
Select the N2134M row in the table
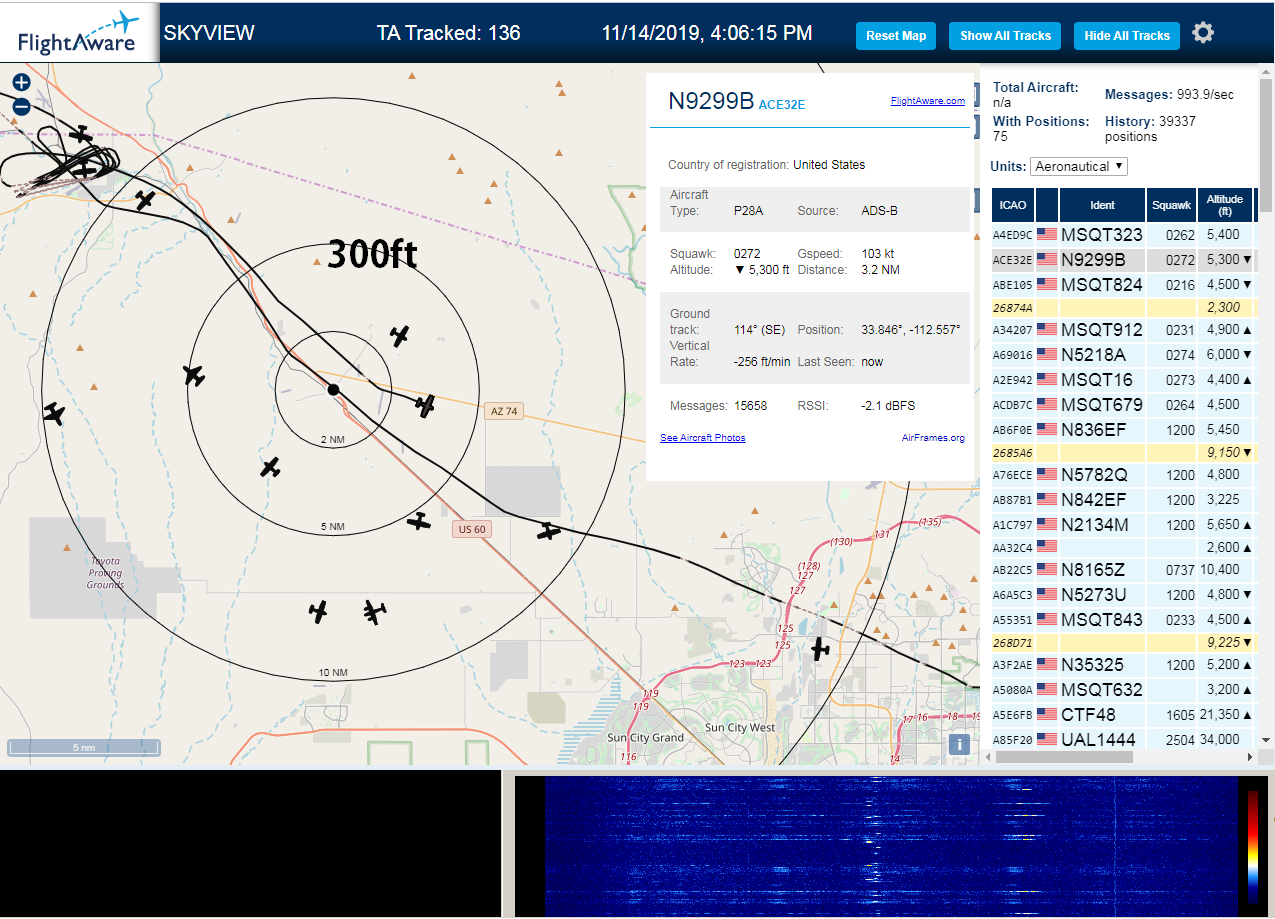pyautogui.click(x=1123, y=524)
